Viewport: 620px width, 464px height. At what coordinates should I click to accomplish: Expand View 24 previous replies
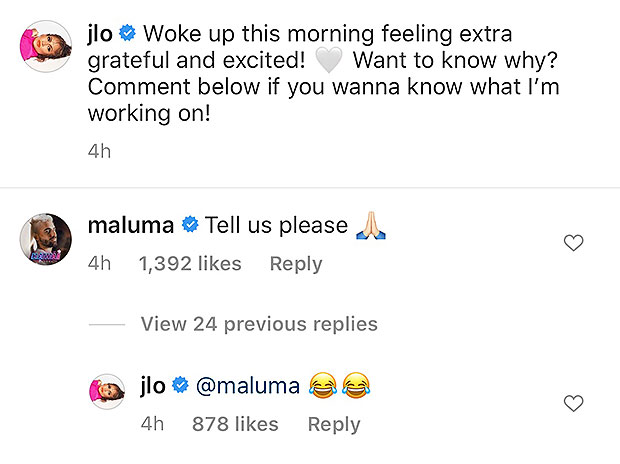pos(259,324)
